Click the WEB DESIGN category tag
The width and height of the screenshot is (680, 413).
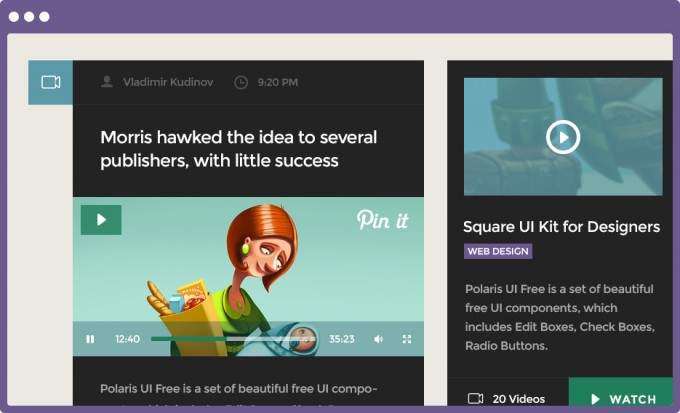[498, 251]
